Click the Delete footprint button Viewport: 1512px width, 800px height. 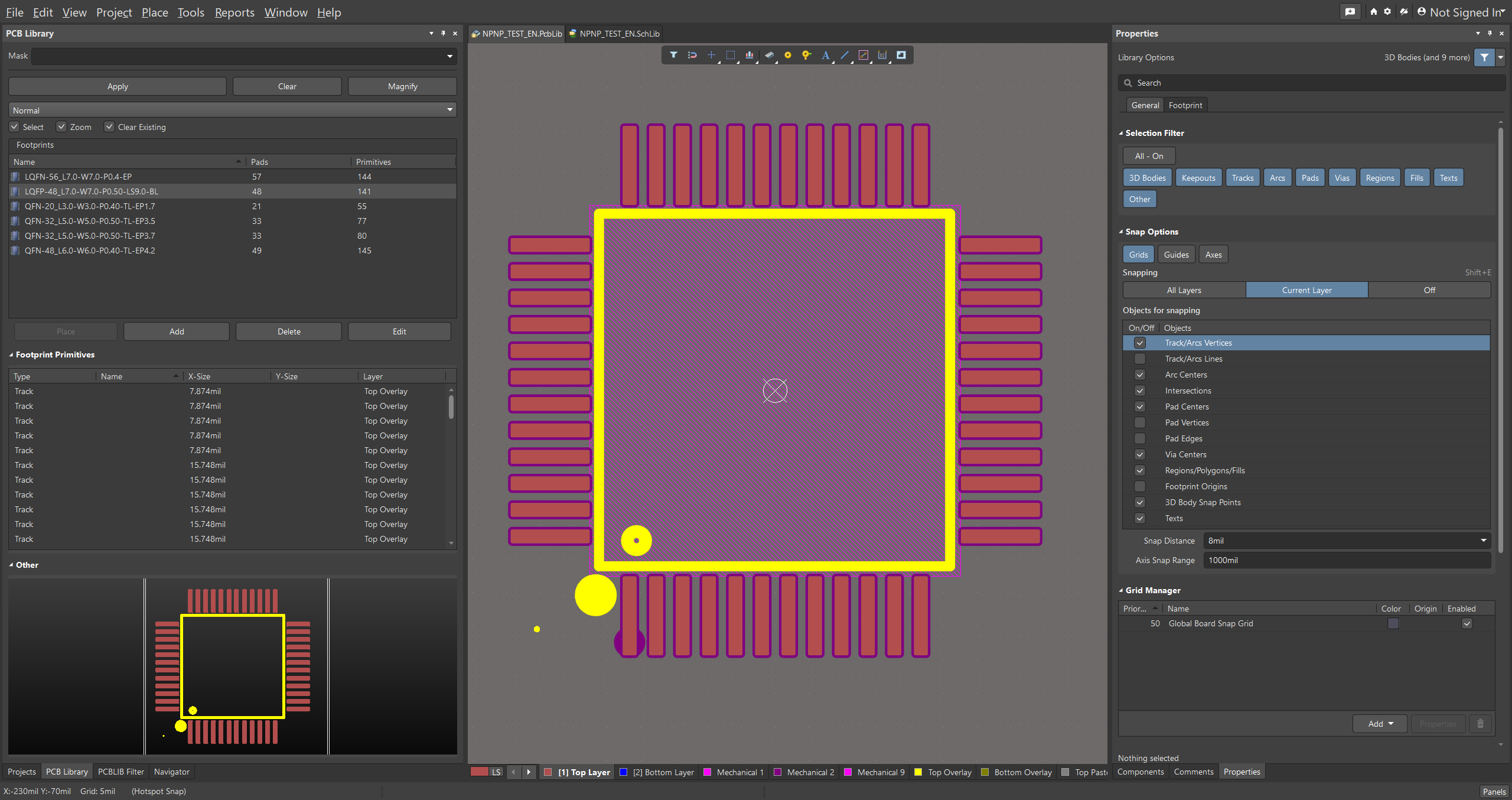[289, 331]
